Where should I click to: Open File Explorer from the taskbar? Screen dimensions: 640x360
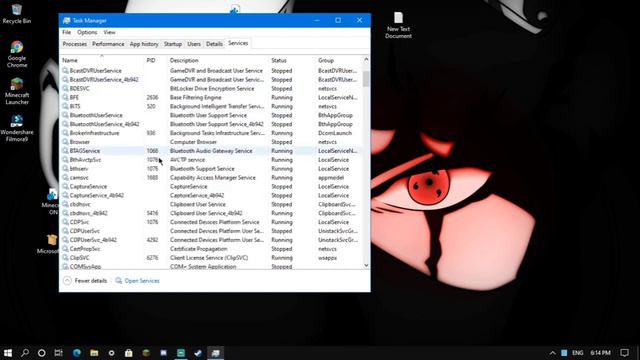click(x=94, y=353)
